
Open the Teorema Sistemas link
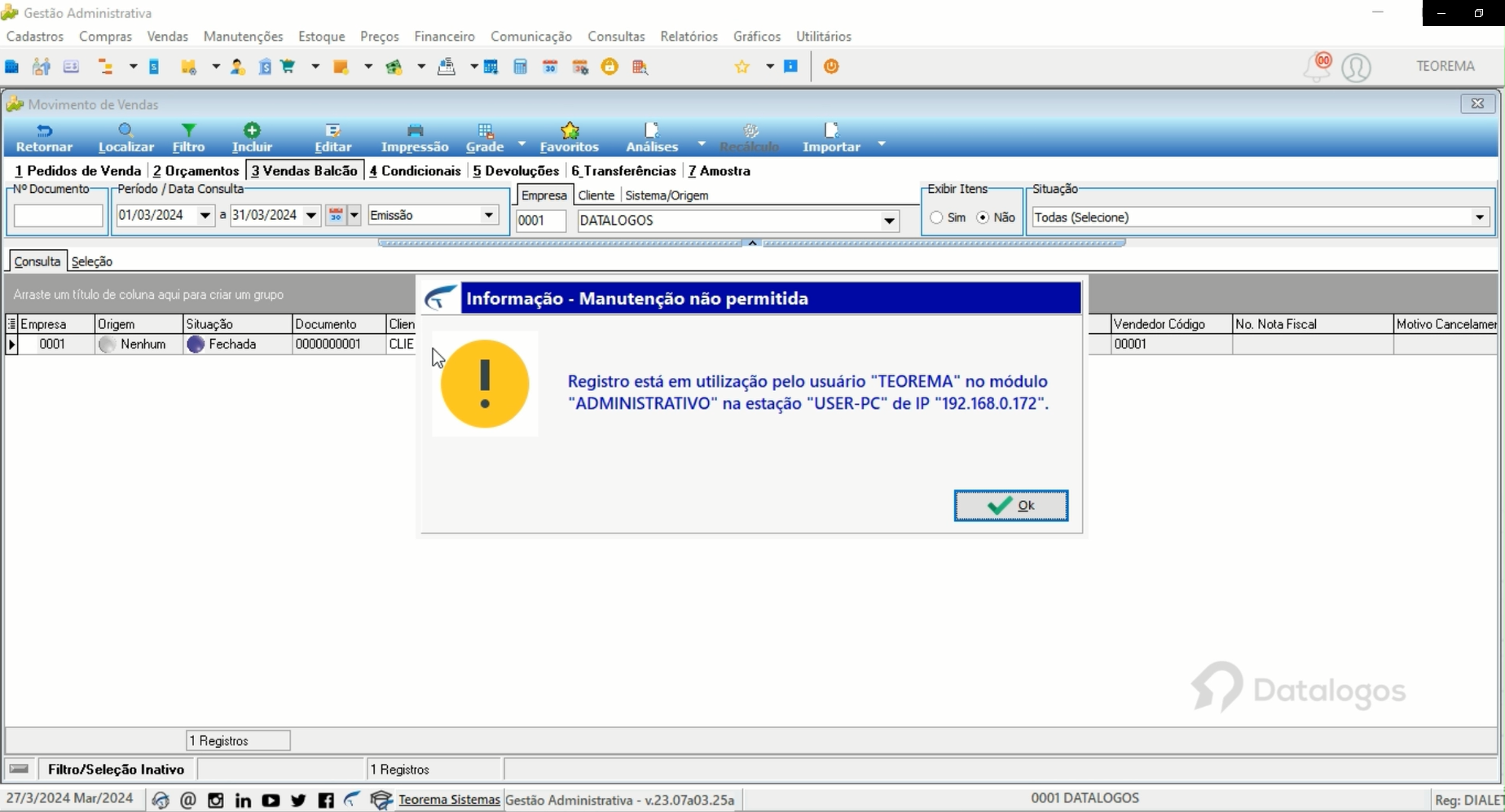coord(449,800)
